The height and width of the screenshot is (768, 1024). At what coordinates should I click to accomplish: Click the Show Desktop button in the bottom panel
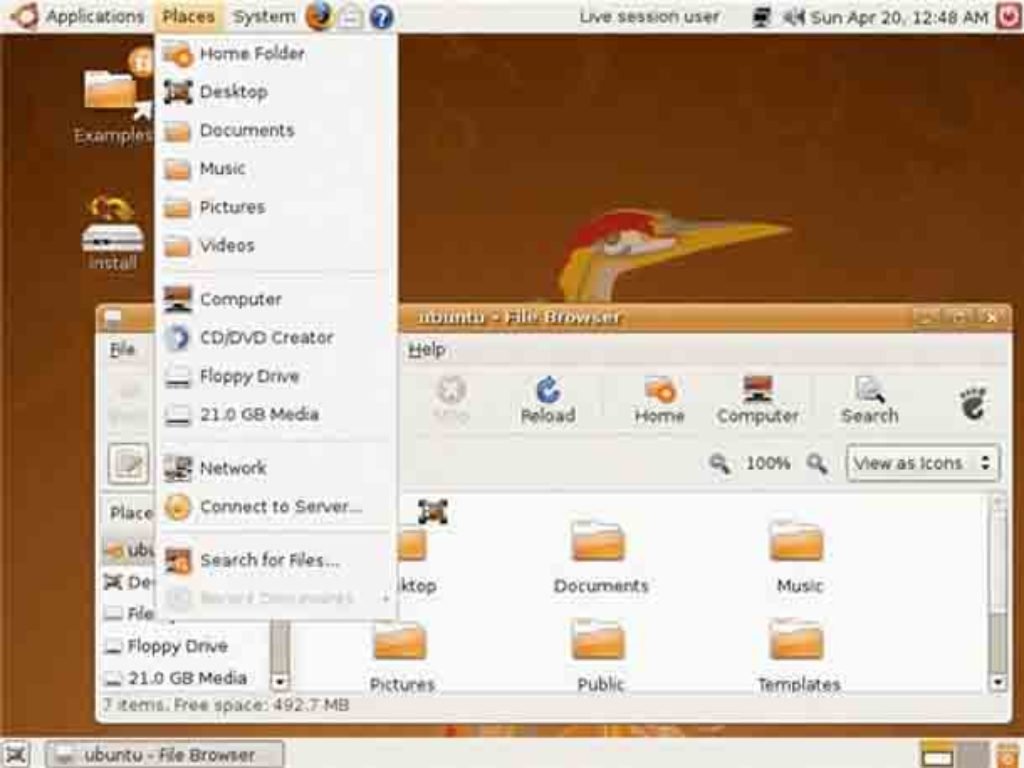(16, 754)
